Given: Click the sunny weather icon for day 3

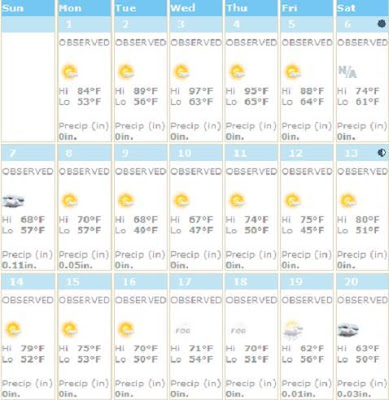Looking at the screenshot, I should coord(182,72).
